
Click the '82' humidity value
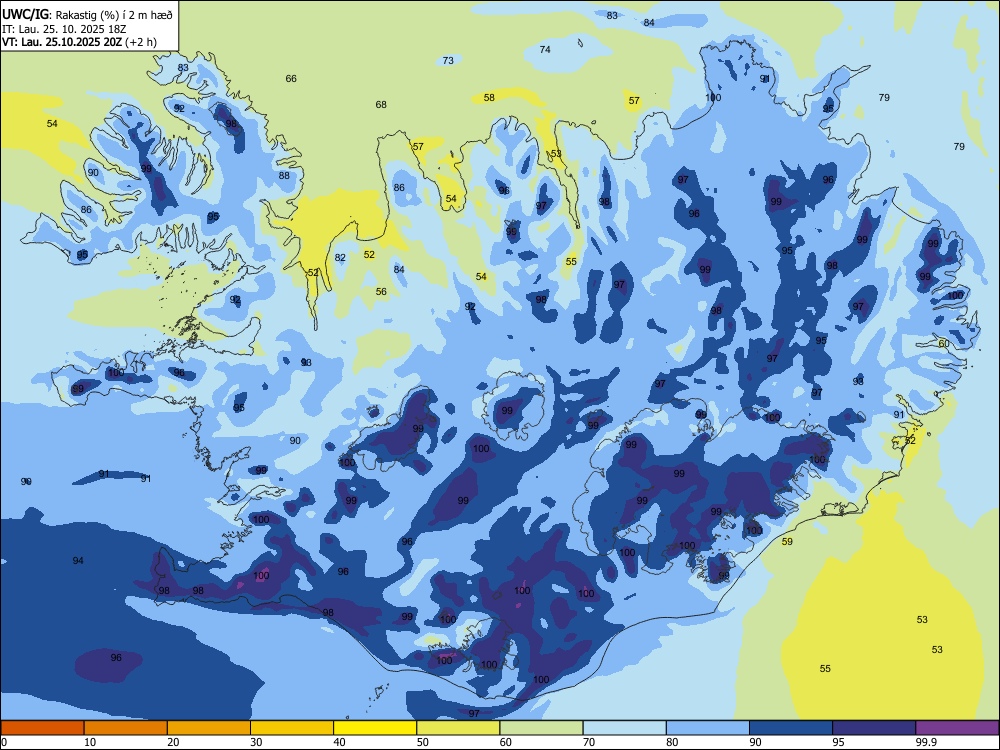tap(340, 258)
